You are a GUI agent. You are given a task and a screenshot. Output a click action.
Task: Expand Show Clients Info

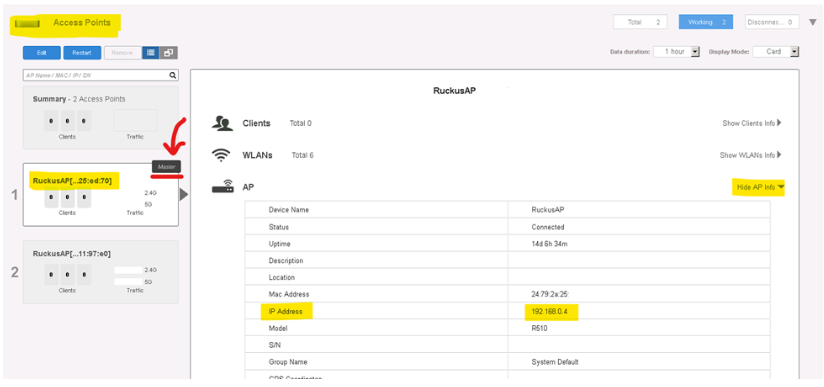coord(751,123)
